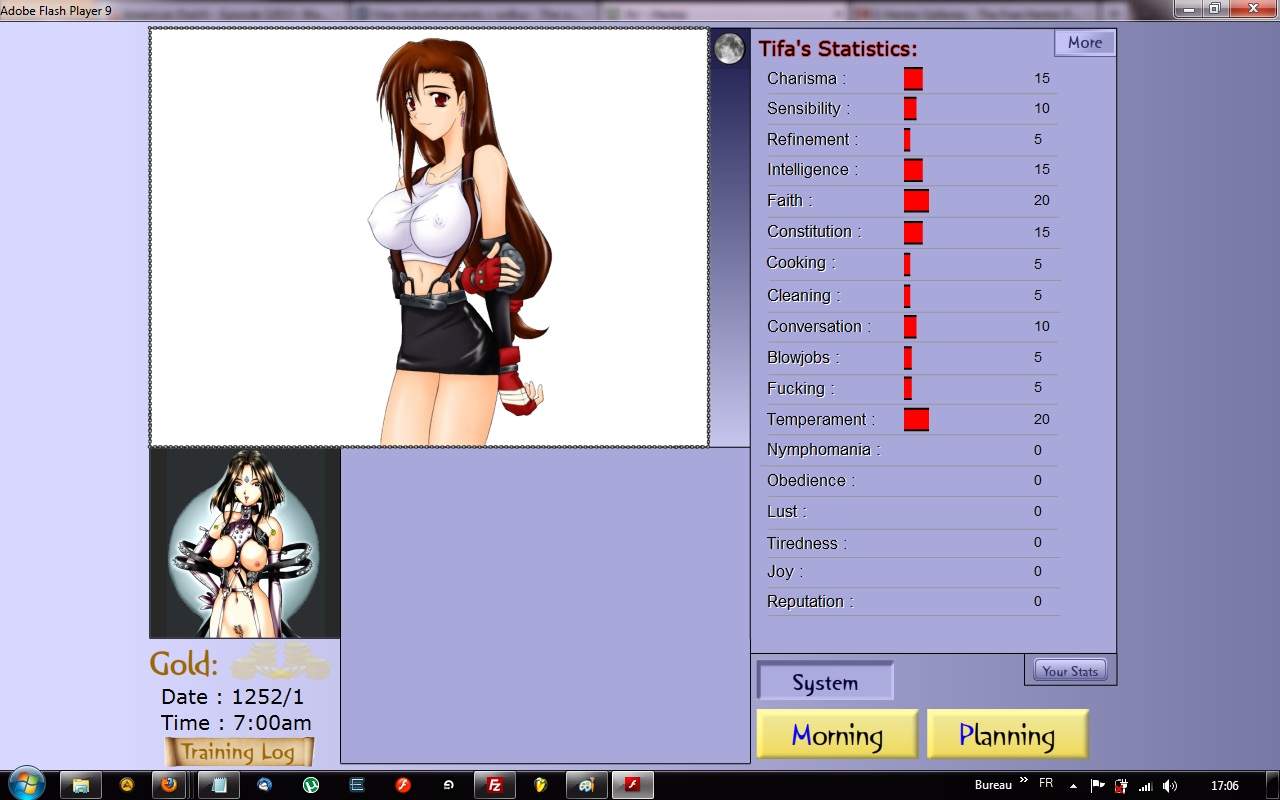Viewport: 1280px width, 800px height.
Task: Click the Refinement stat label
Action: [x=812, y=139]
